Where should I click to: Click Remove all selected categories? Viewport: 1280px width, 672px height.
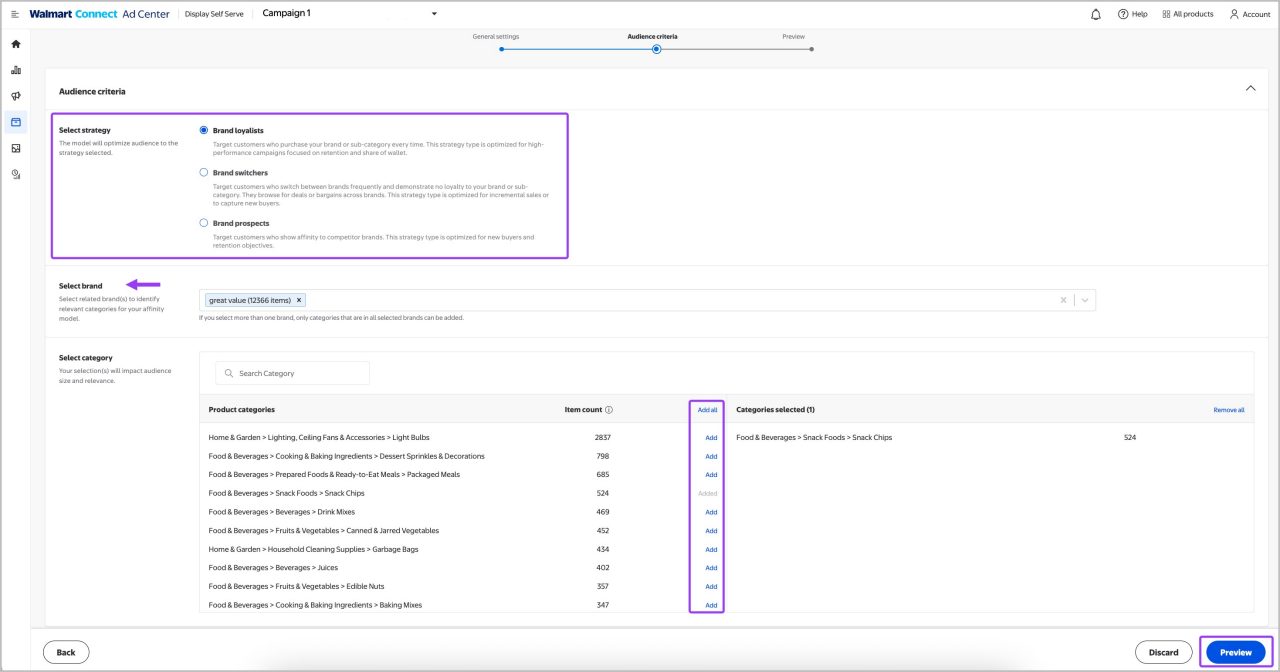pos(1229,410)
